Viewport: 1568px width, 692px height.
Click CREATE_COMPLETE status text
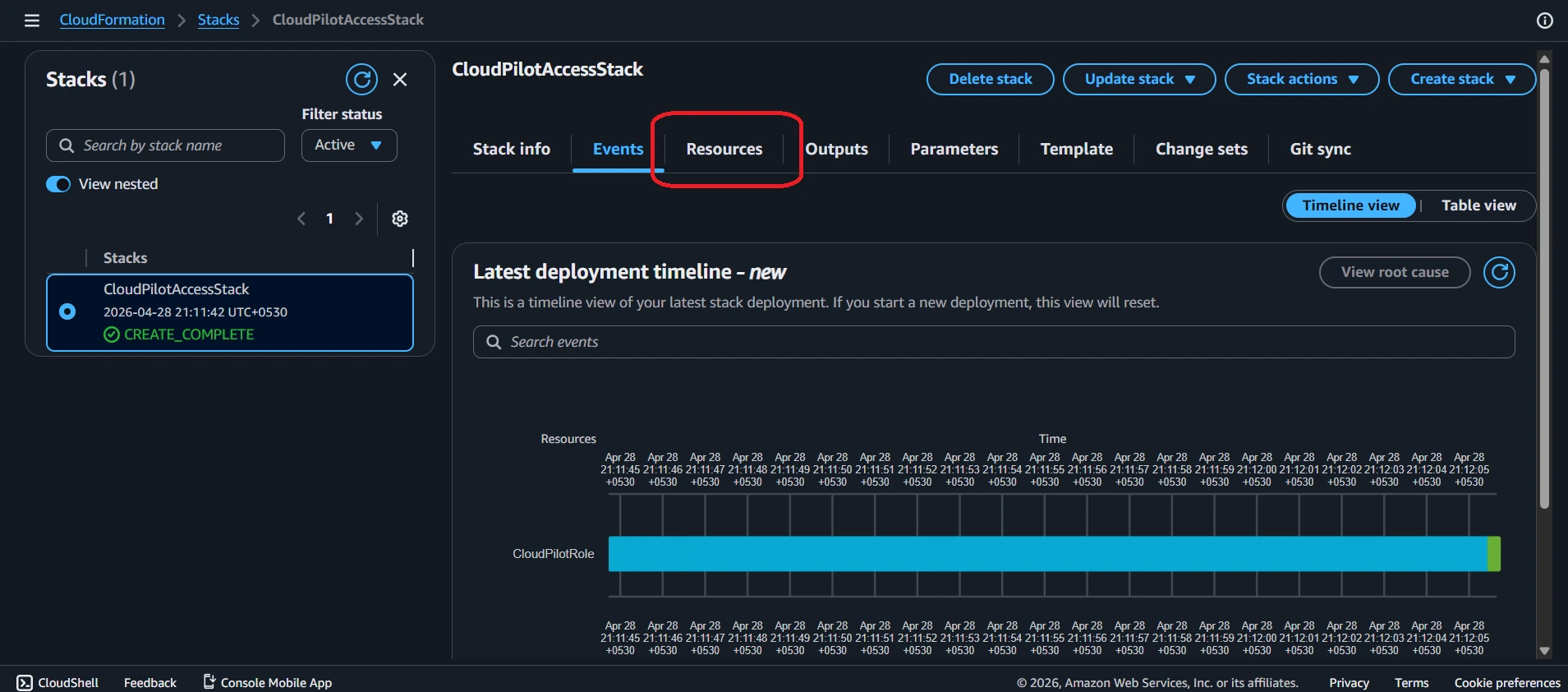[189, 334]
